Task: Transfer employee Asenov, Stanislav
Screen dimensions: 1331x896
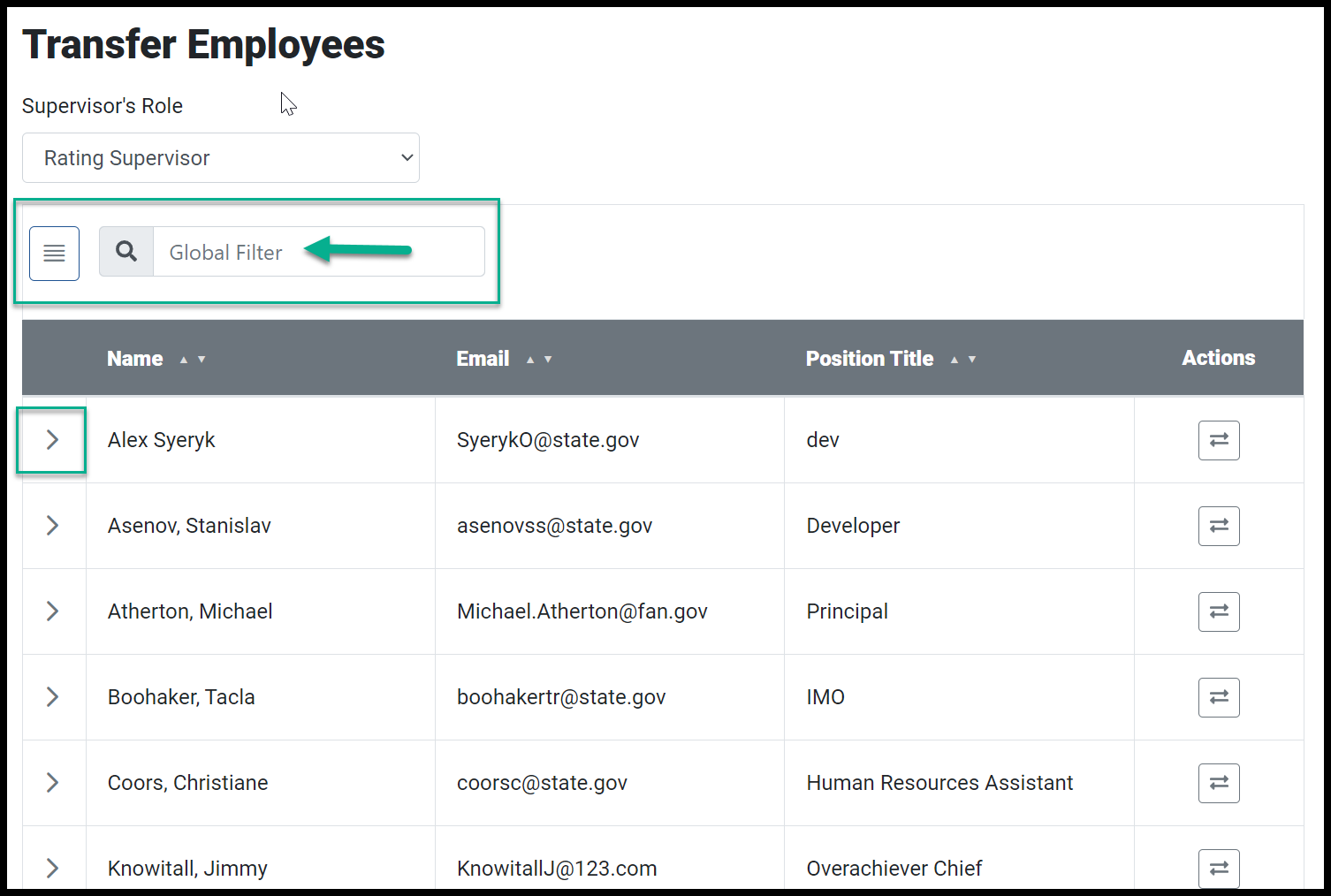Action: coord(1219,526)
